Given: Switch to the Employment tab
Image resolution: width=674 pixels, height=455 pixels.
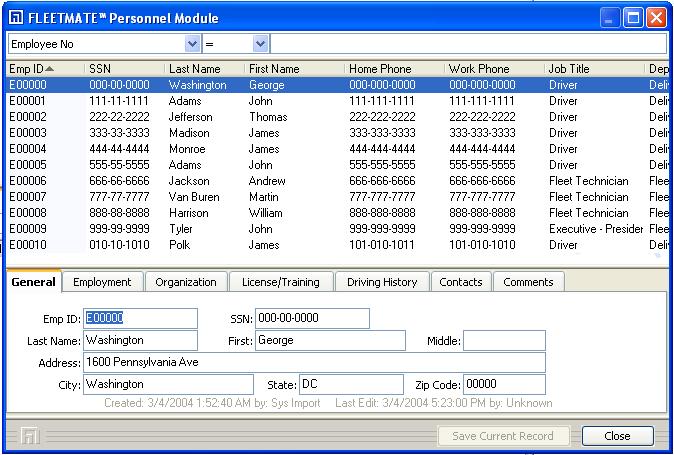Looking at the screenshot, I should coord(102,282).
